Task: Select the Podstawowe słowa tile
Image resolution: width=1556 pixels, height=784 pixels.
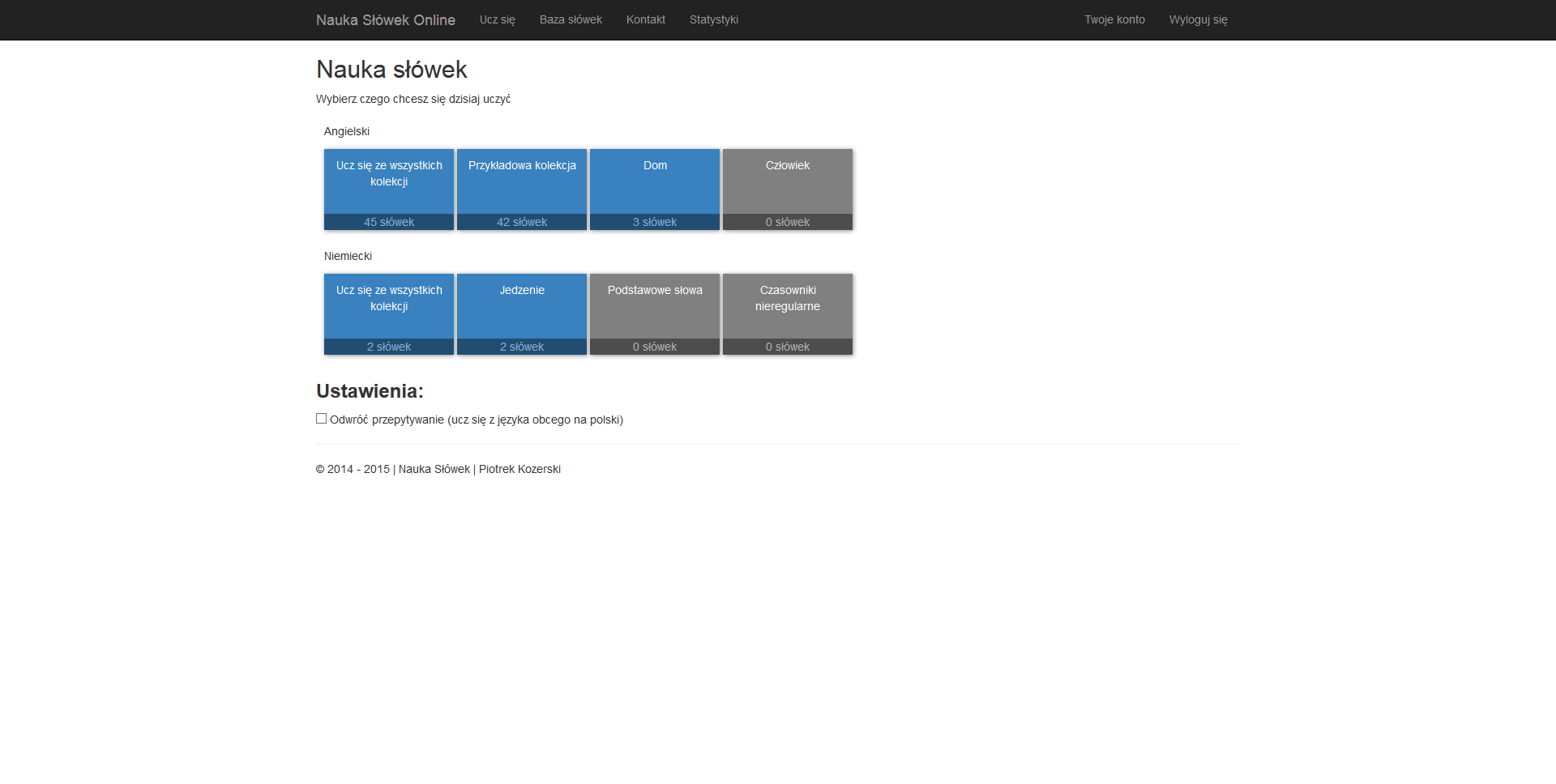Action: coord(655,314)
